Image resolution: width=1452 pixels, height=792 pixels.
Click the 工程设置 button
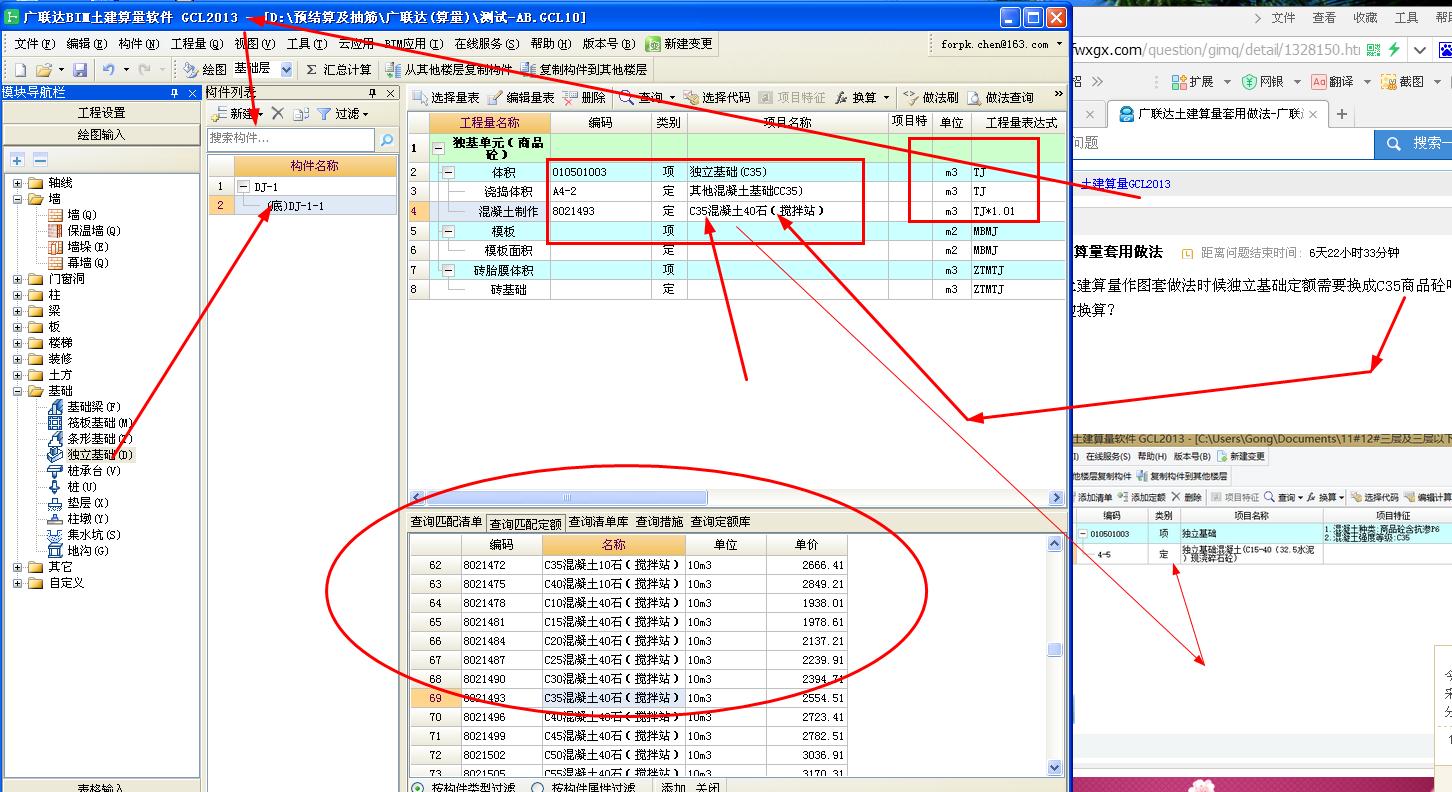point(101,113)
